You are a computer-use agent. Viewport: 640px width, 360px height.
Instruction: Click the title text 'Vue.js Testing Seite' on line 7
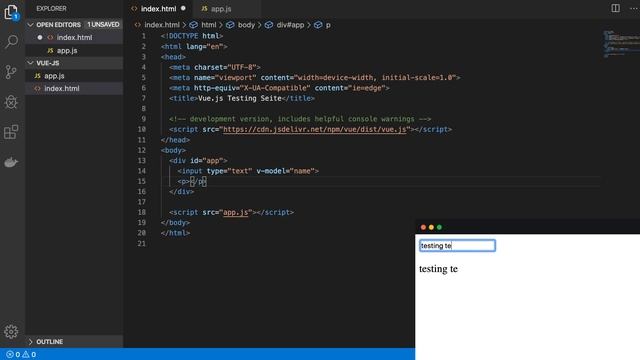(240, 98)
